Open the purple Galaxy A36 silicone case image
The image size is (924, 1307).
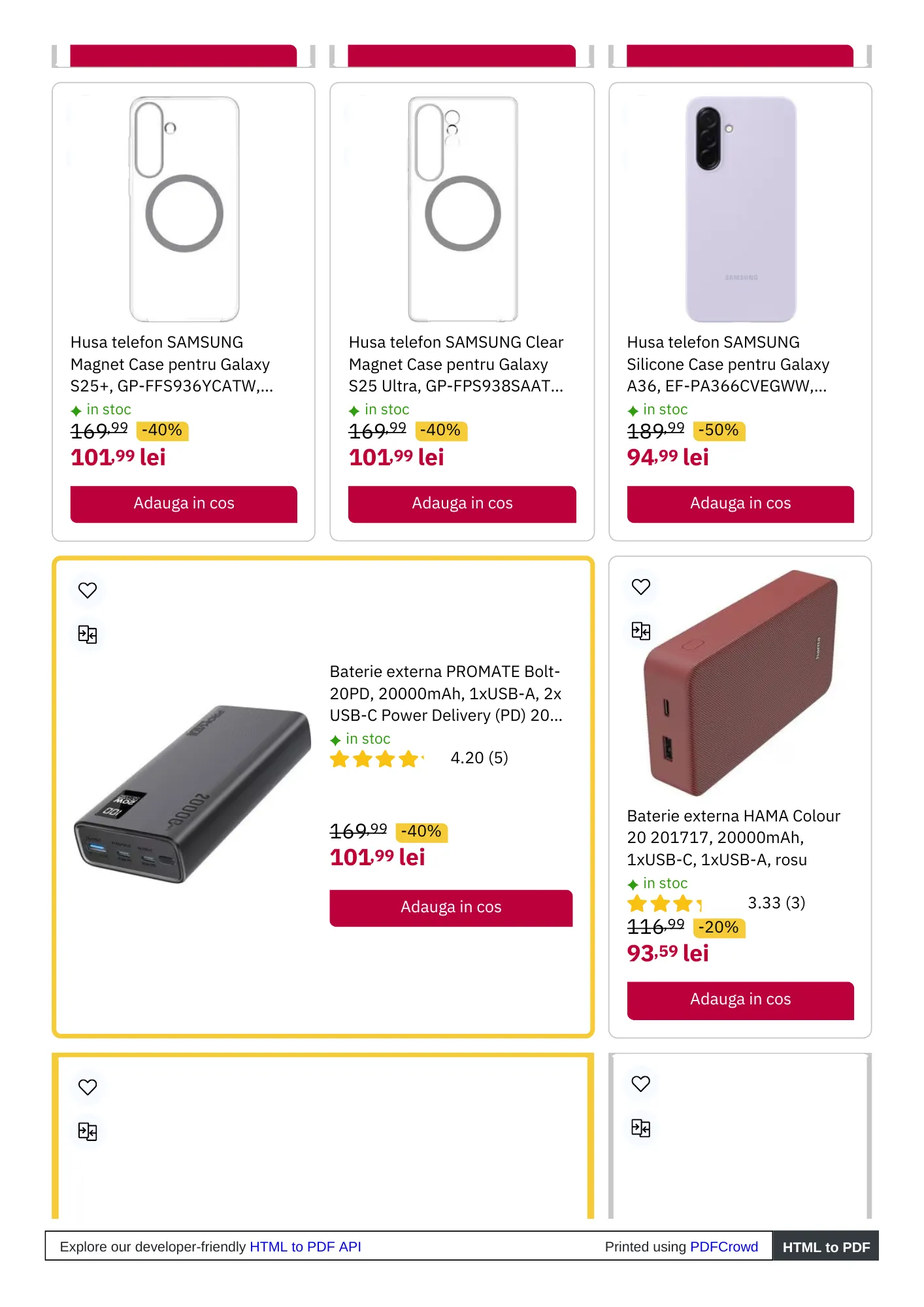click(x=740, y=209)
